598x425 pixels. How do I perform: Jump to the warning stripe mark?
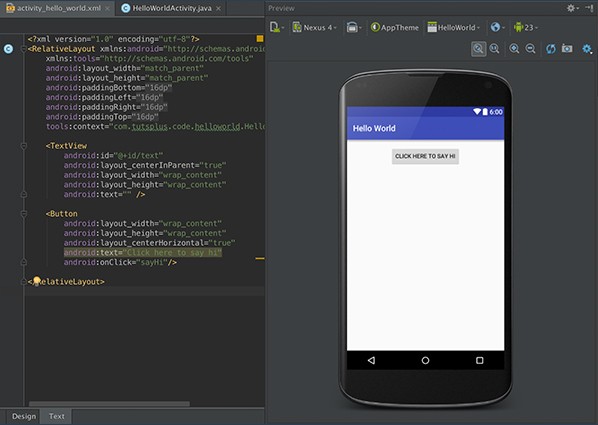[260, 258]
